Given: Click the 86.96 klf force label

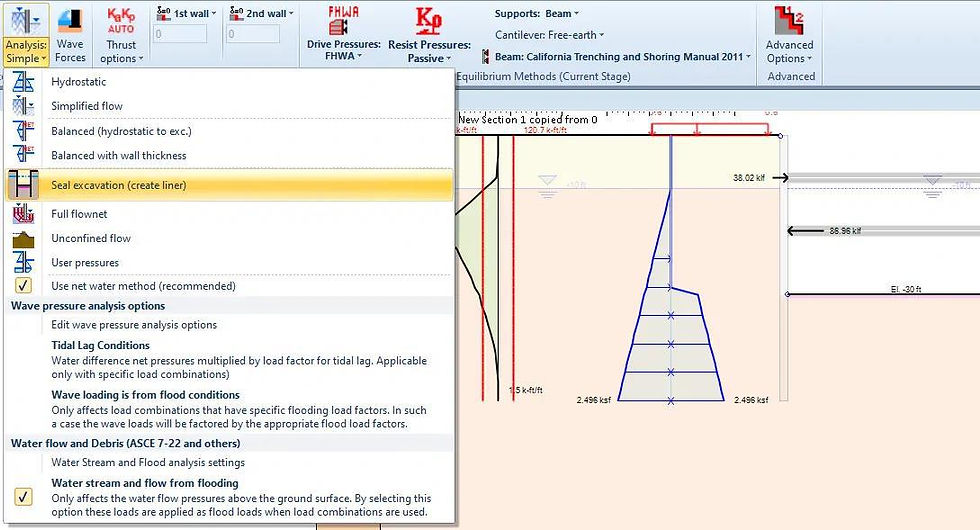Looking at the screenshot, I should 845,231.
